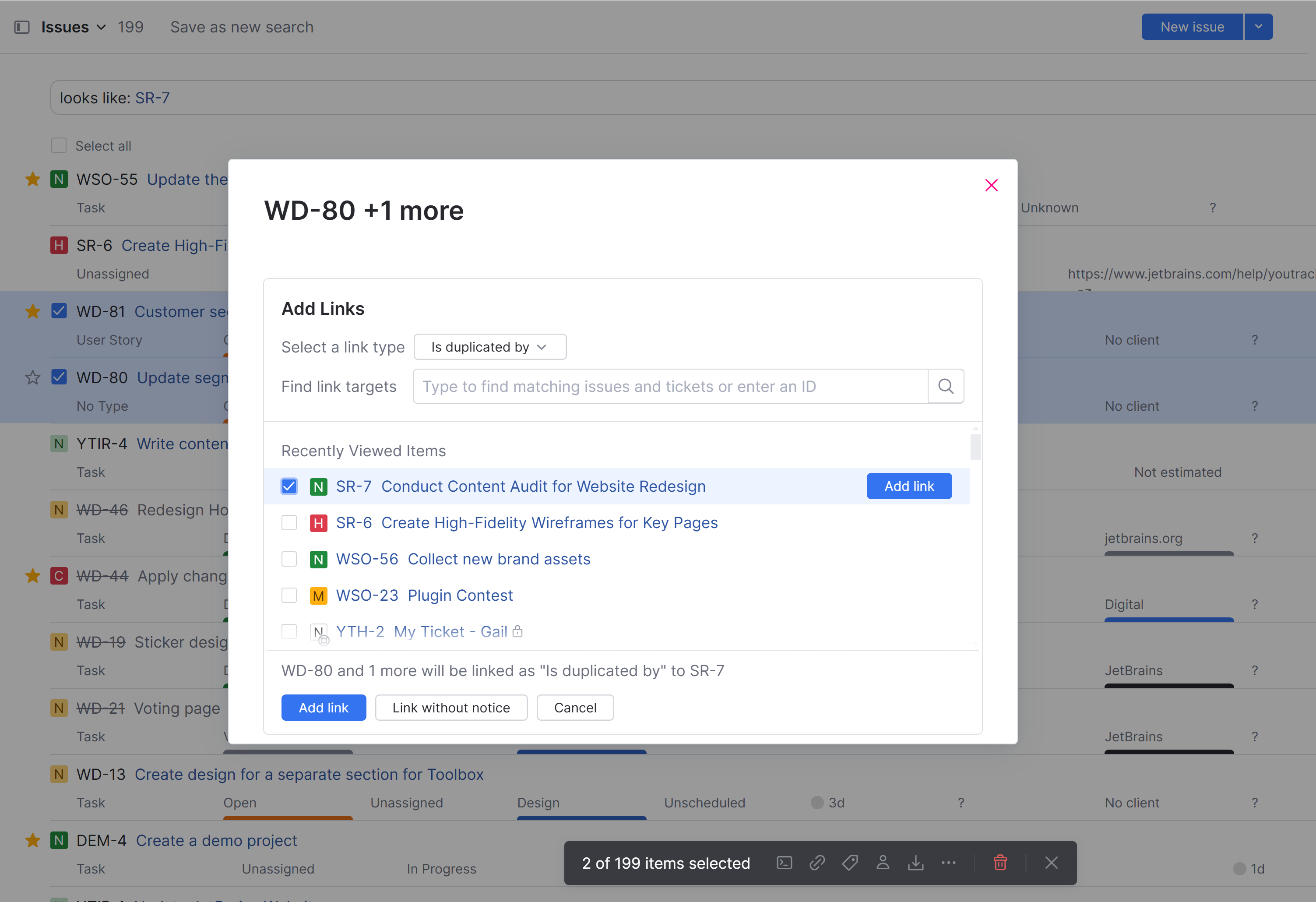Image resolution: width=1316 pixels, height=902 pixels.
Task: Open the 'Is duplicated by' link type dropdown
Action: coord(490,347)
